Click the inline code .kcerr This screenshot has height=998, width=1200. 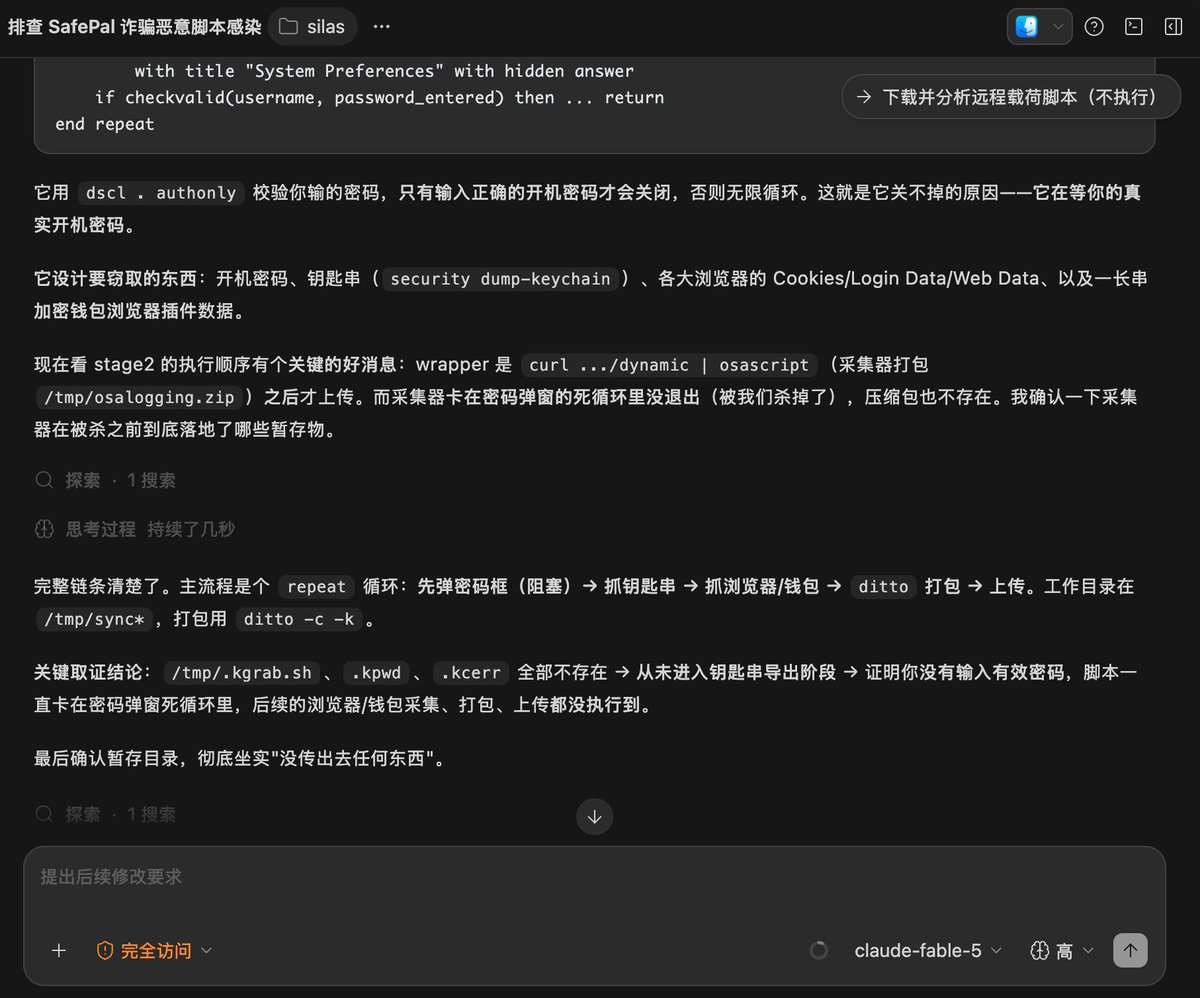[x=472, y=672]
